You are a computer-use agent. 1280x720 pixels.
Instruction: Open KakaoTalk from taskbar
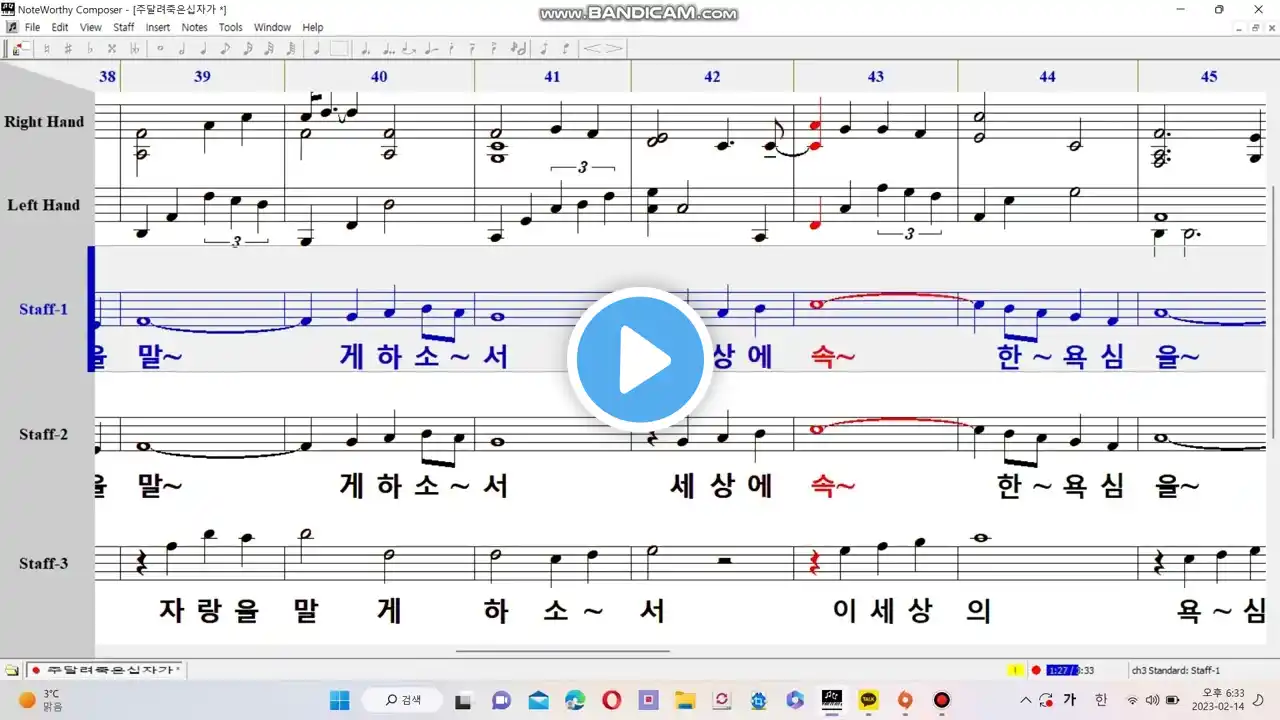pos(869,700)
